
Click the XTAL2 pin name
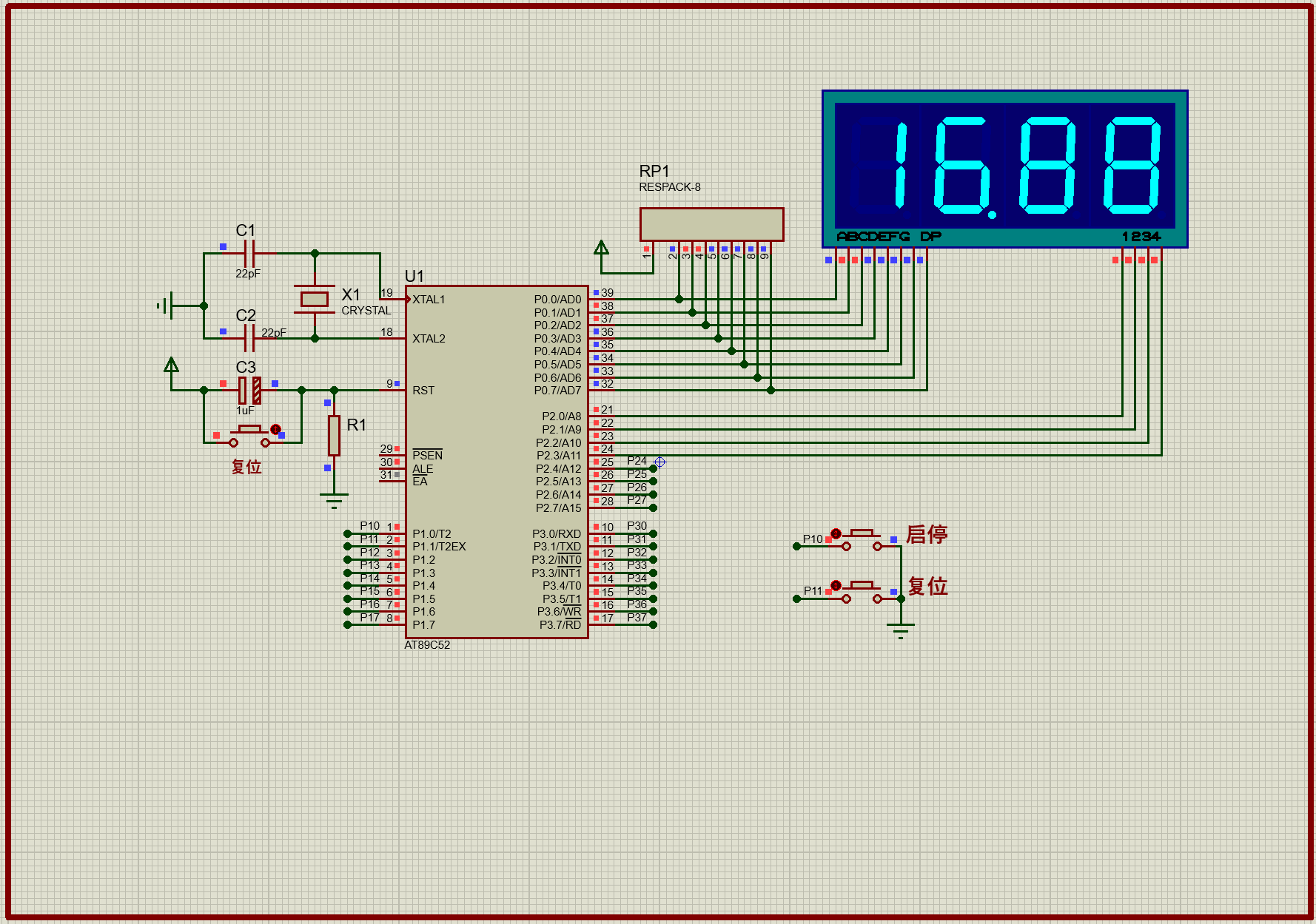tap(429, 339)
